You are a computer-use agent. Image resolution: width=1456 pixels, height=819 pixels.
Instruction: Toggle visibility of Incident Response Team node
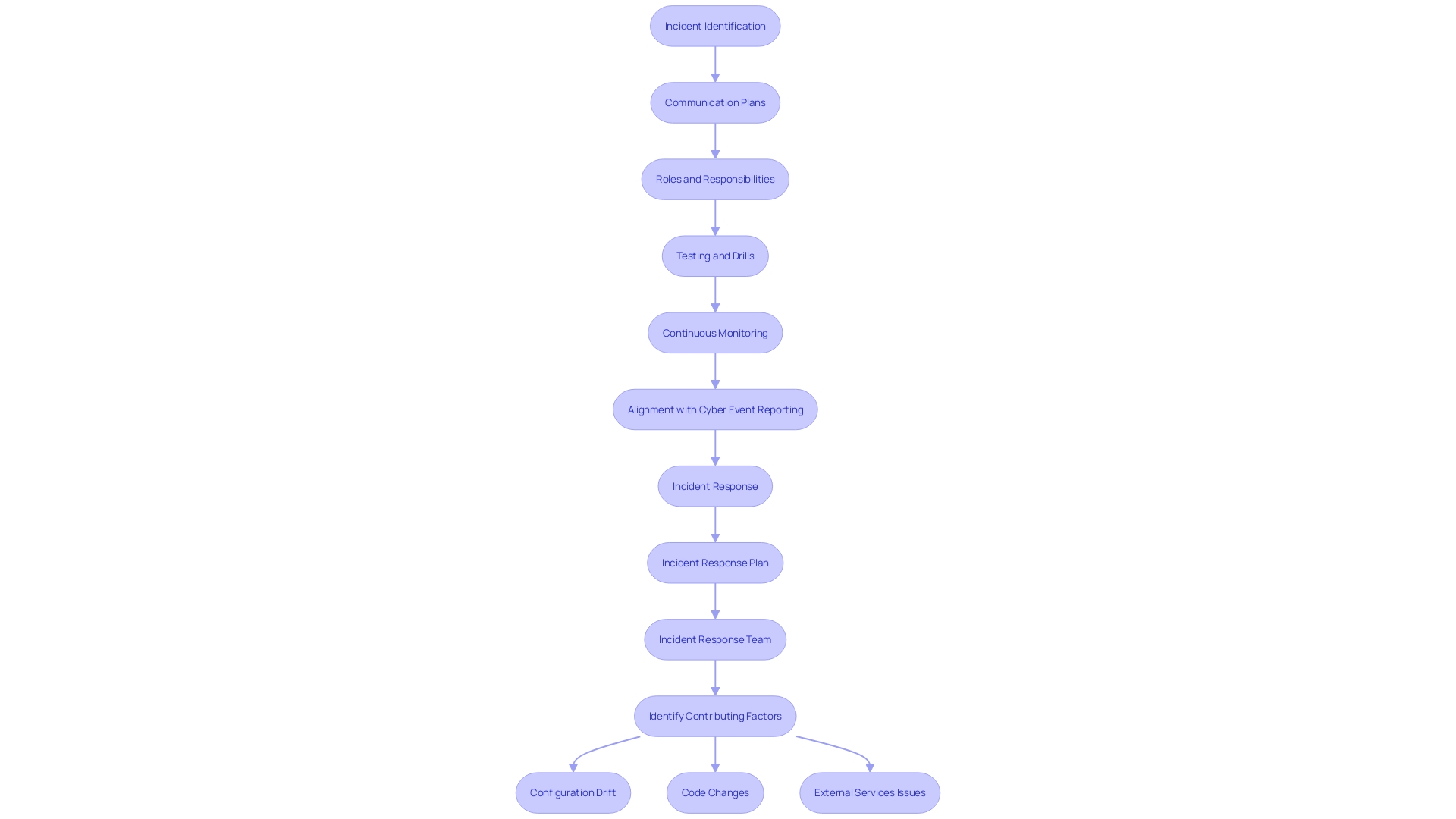pos(715,639)
